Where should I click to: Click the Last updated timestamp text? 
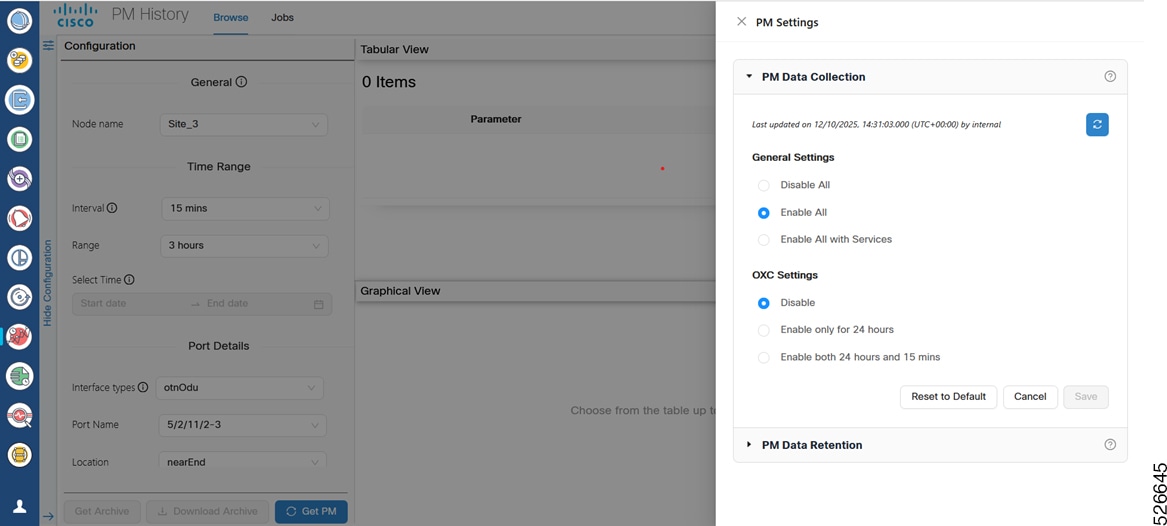click(876, 124)
